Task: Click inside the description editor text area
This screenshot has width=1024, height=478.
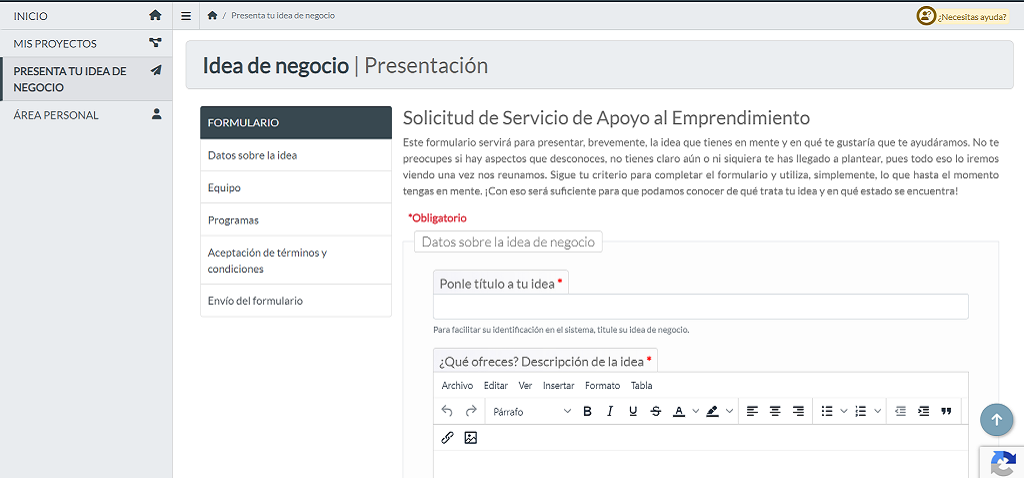Action: click(x=701, y=464)
